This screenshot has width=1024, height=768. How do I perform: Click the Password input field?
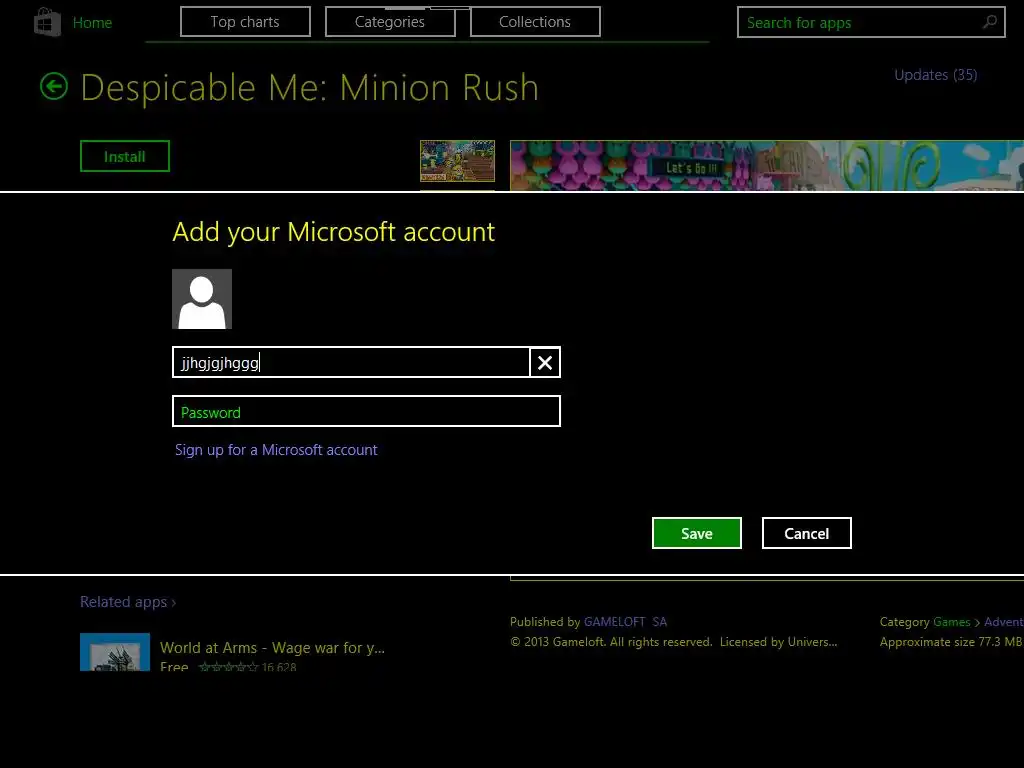coord(366,411)
